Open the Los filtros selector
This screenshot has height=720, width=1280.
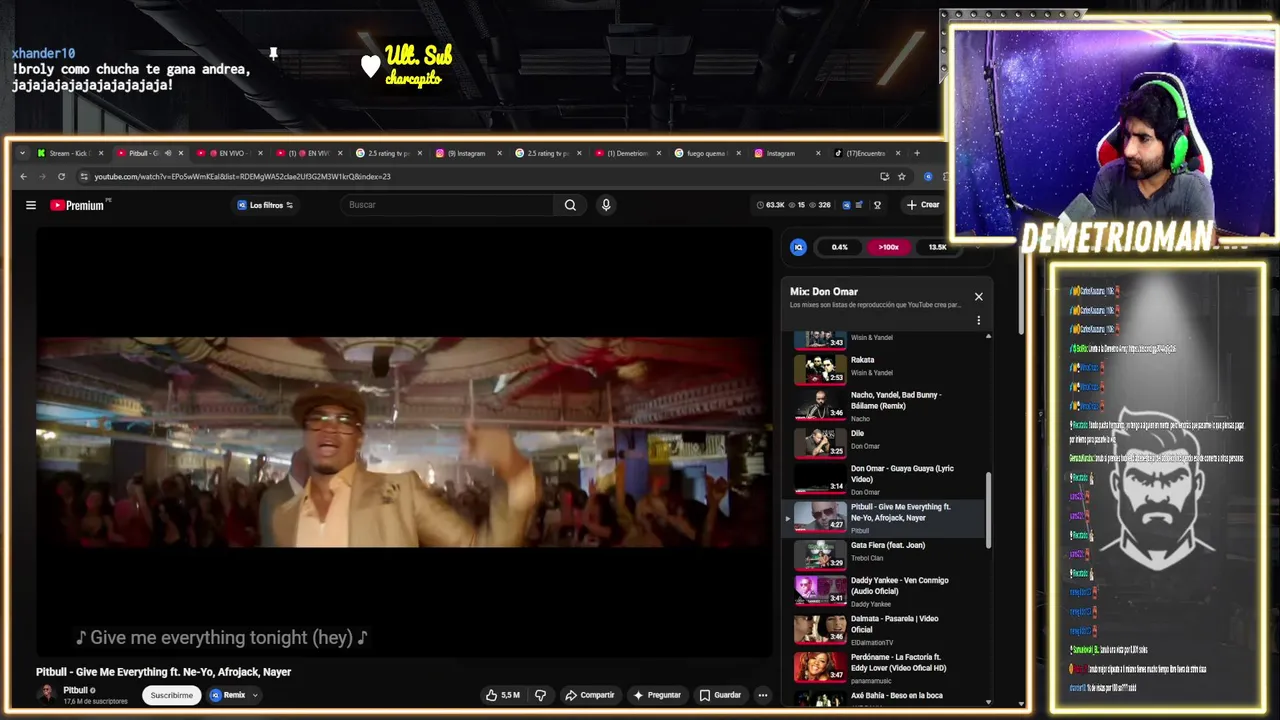[x=265, y=205]
